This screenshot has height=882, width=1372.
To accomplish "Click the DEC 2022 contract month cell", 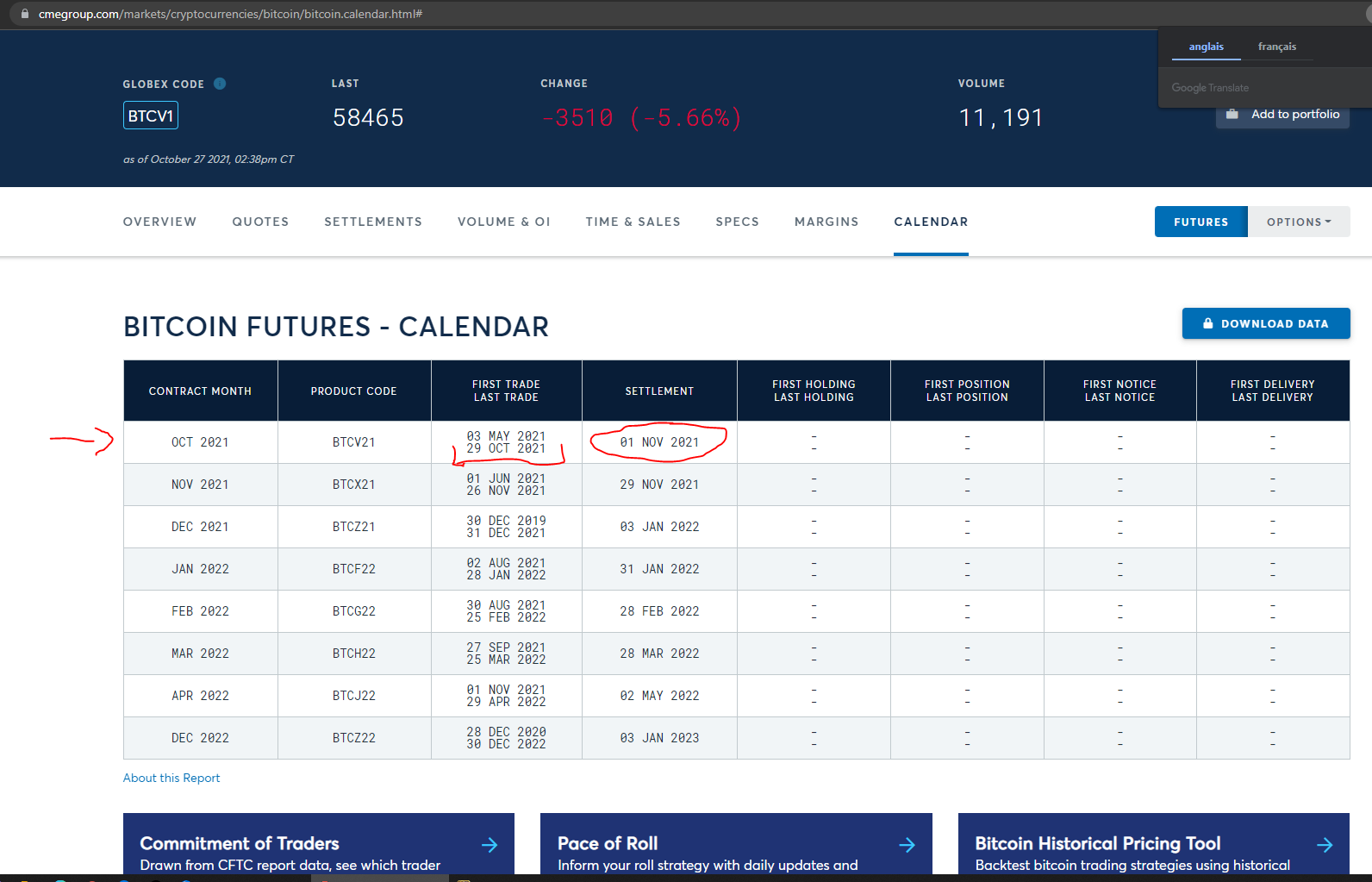I will tap(200, 738).
